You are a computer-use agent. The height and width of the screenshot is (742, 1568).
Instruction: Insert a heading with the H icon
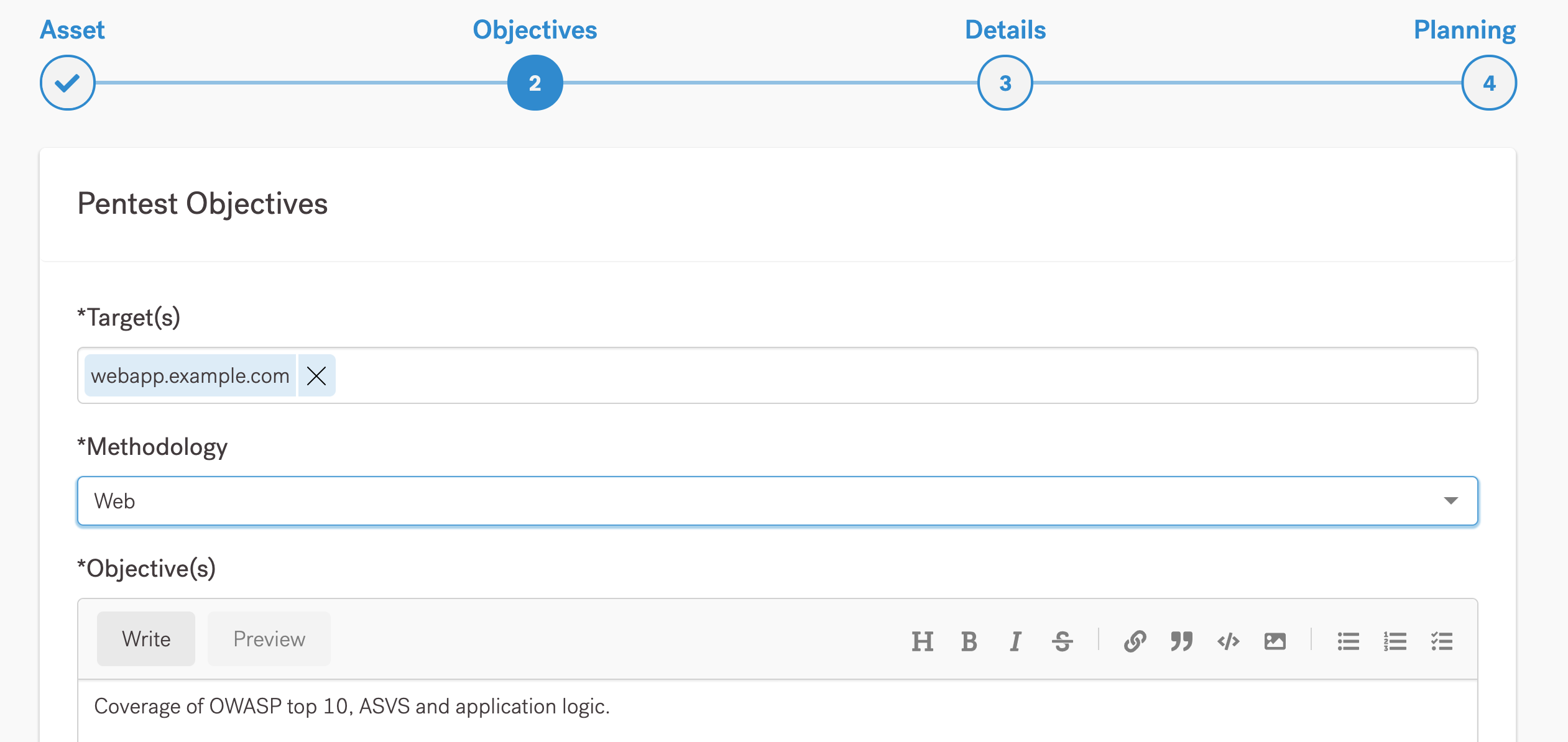click(922, 641)
